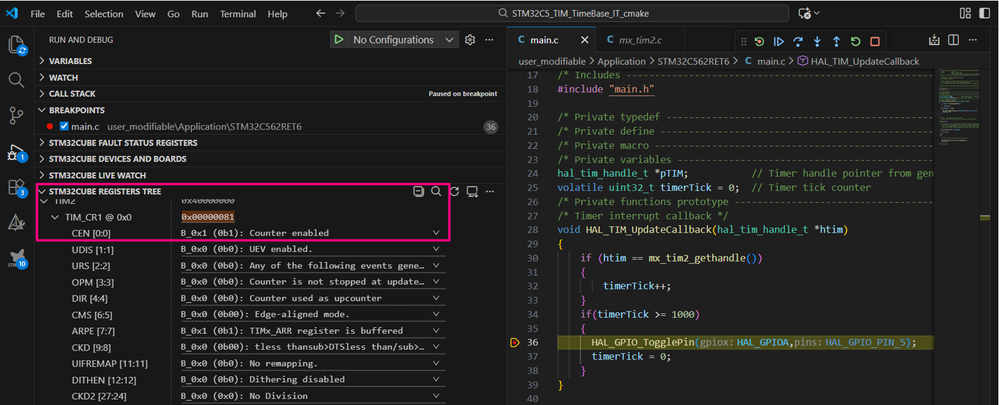Viewport: 999px width, 405px height.
Task: Open the UDIS field value dropdown
Action: (x=436, y=249)
